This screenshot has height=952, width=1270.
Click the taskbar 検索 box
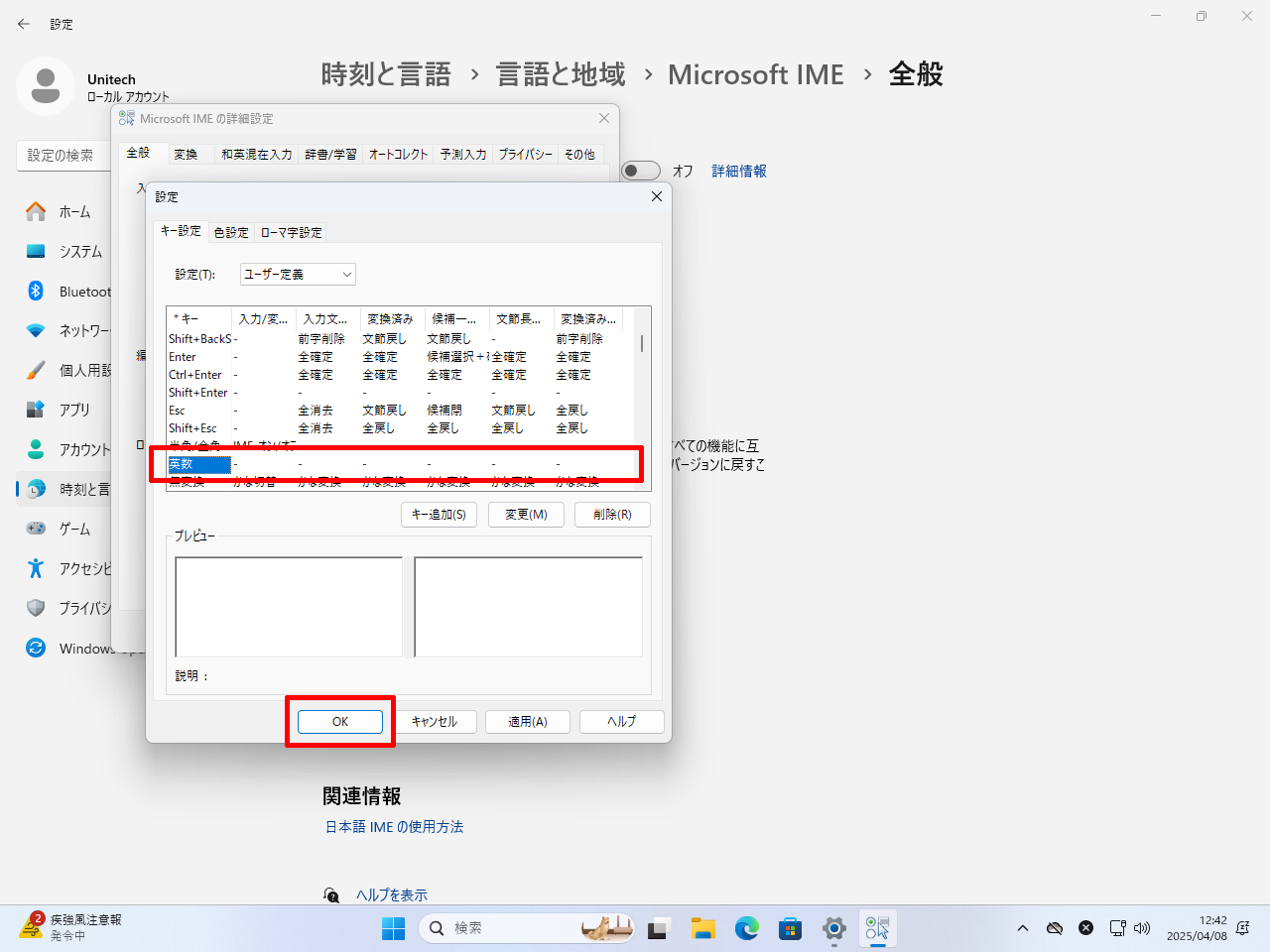tap(526, 928)
